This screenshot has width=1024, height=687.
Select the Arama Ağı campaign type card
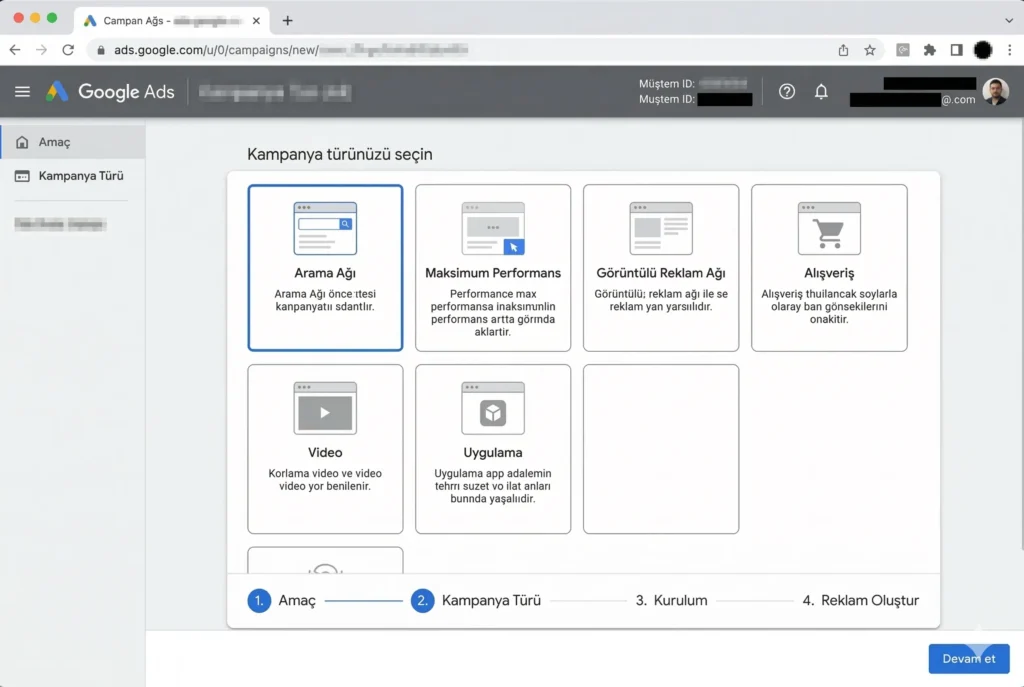(x=324, y=267)
